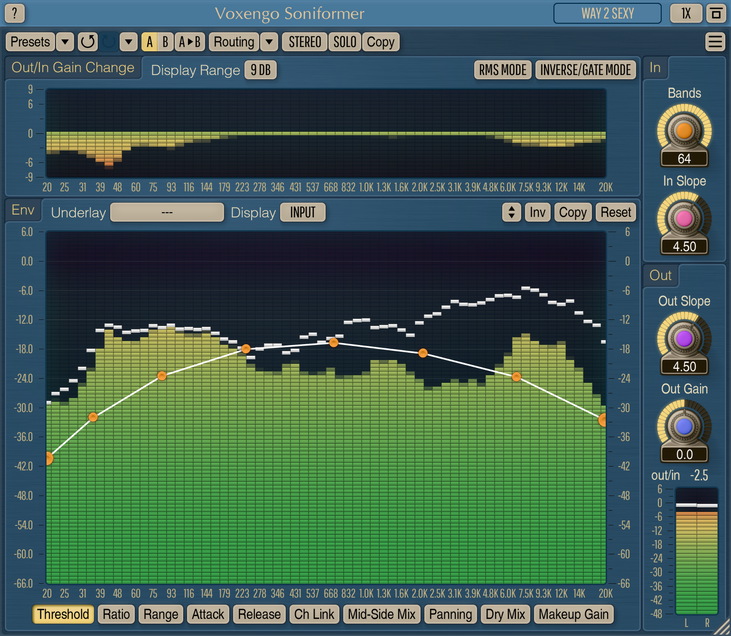
Task: Click the Out Gain knob
Action: click(684, 426)
